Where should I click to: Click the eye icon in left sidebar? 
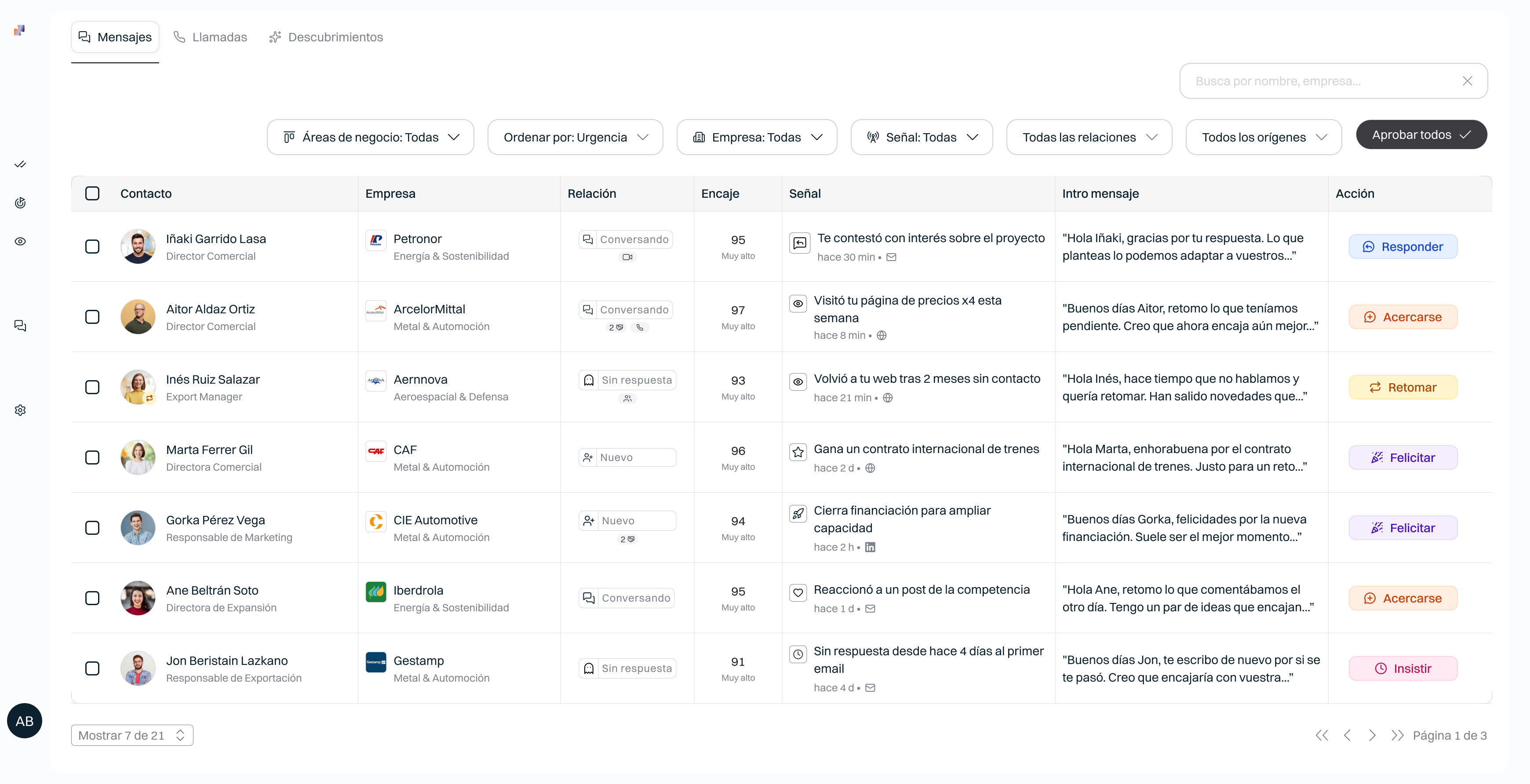20,242
